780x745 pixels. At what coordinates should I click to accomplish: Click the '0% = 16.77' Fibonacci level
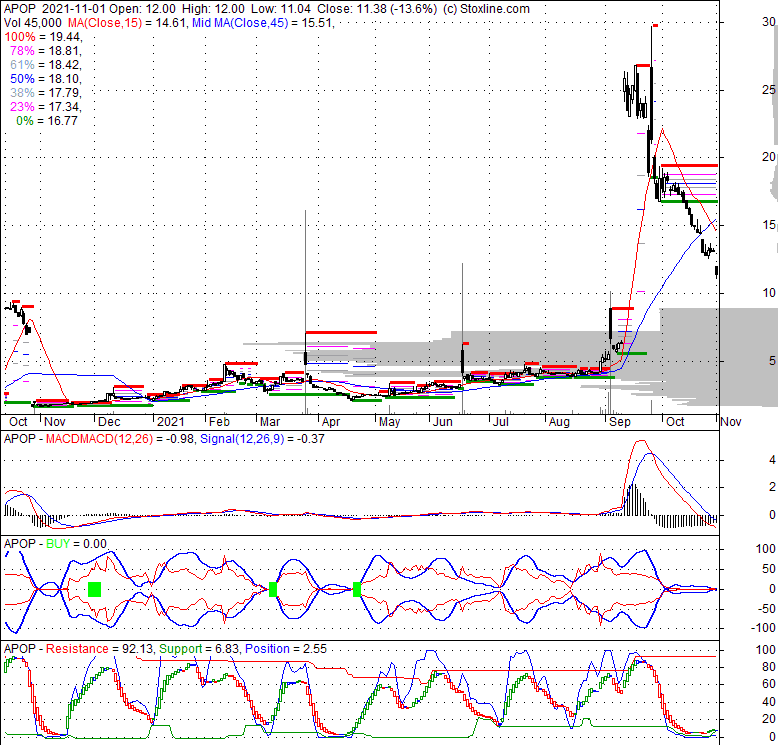pyautogui.click(x=47, y=120)
